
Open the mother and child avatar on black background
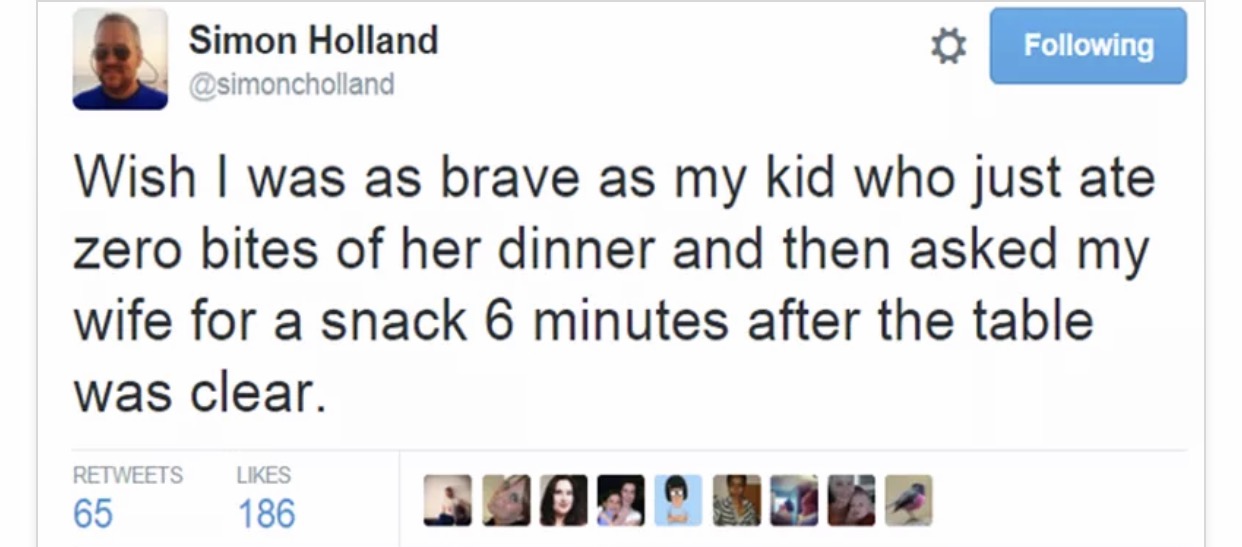[621, 500]
